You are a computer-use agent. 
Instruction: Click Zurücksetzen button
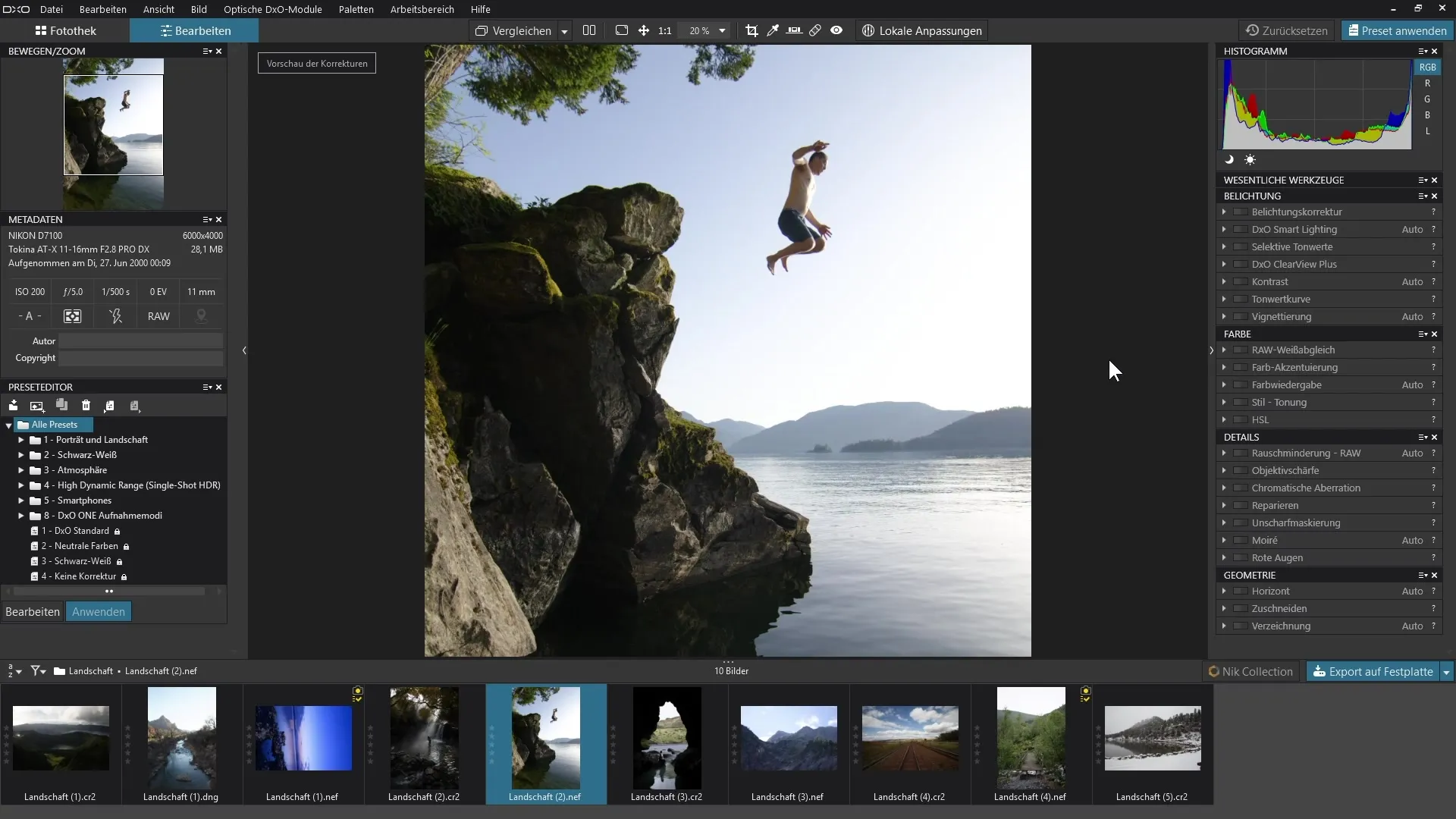pos(1287,31)
